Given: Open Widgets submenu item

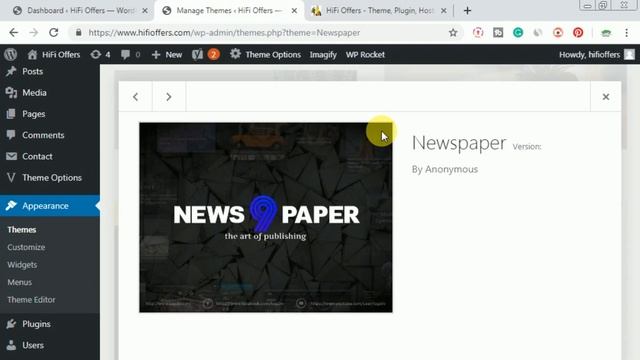Looking at the screenshot, I should click(22, 265).
